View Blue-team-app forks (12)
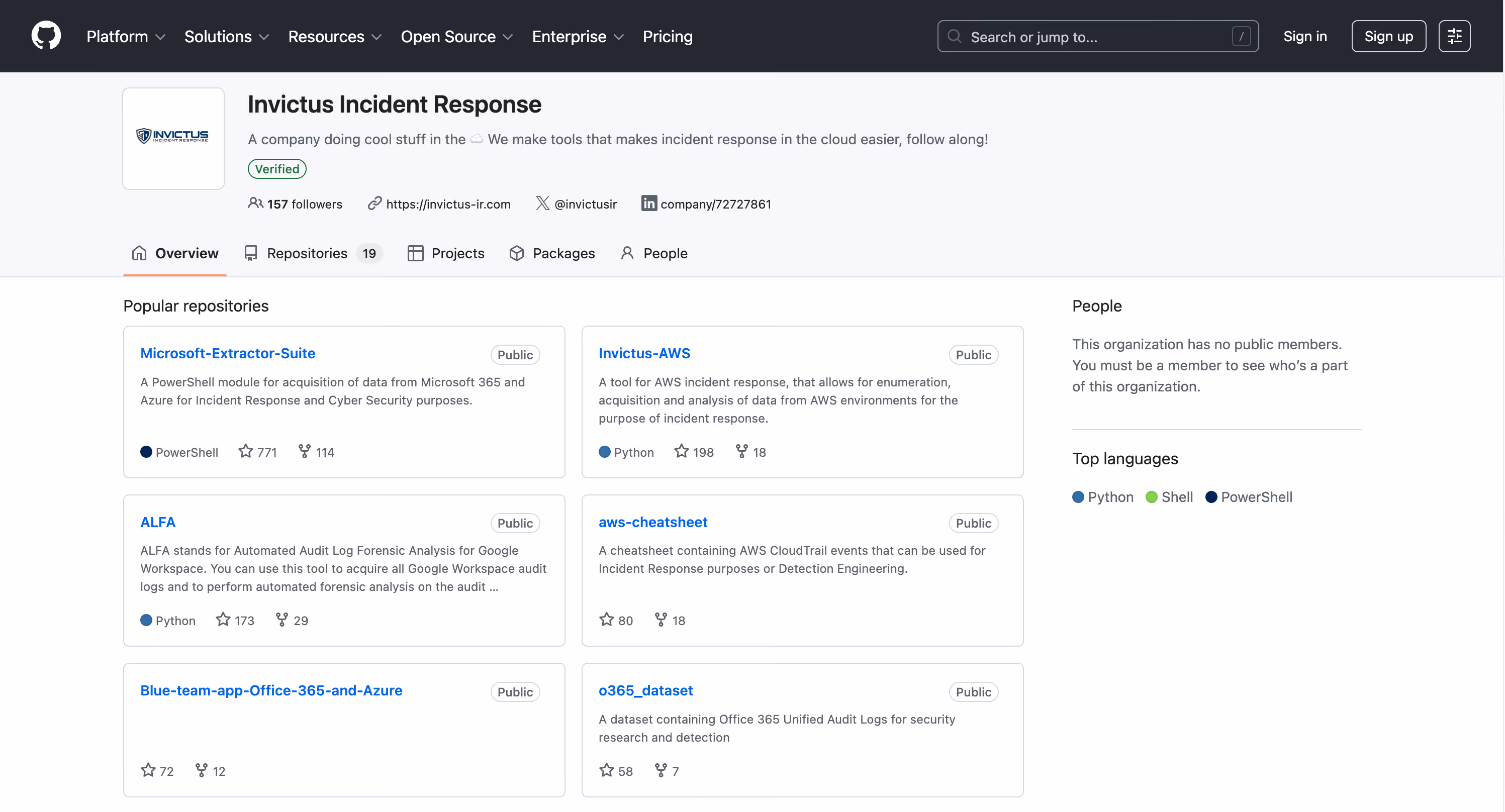This screenshot has width=1505, height=812. 210,770
